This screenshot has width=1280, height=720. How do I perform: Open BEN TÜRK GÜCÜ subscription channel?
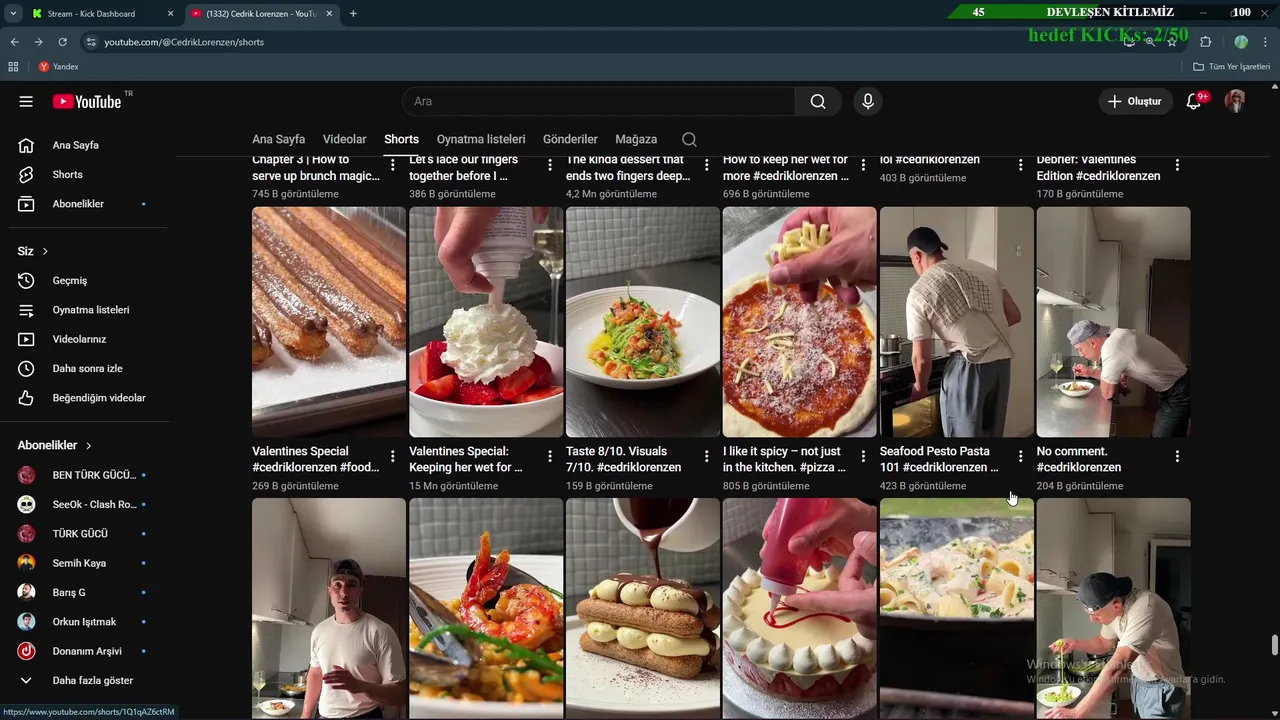click(x=85, y=475)
